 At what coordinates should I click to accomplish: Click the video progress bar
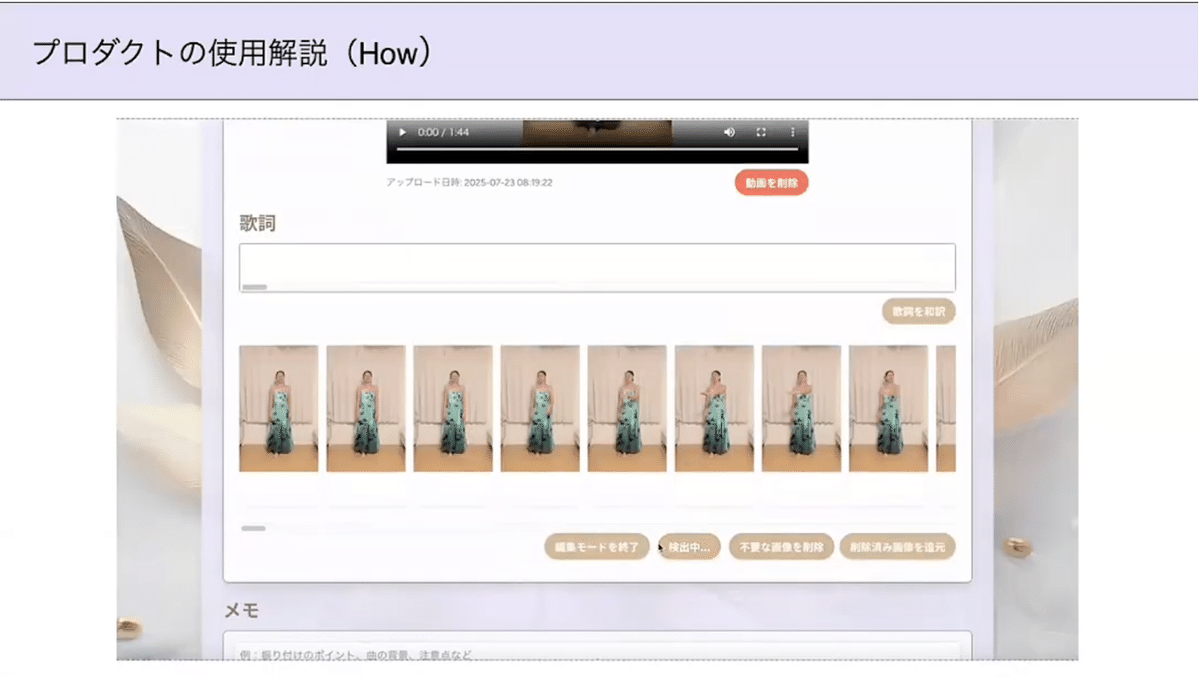(x=597, y=148)
